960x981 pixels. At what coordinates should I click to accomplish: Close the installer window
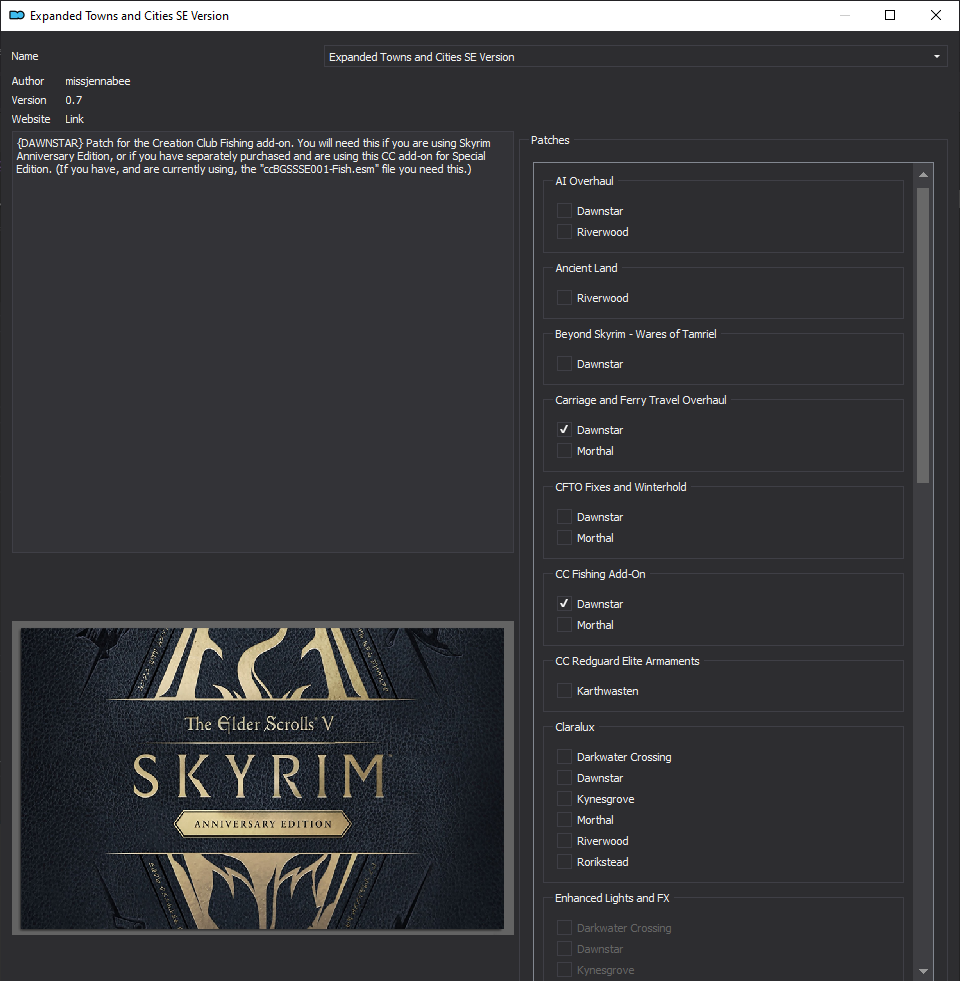pos(936,15)
